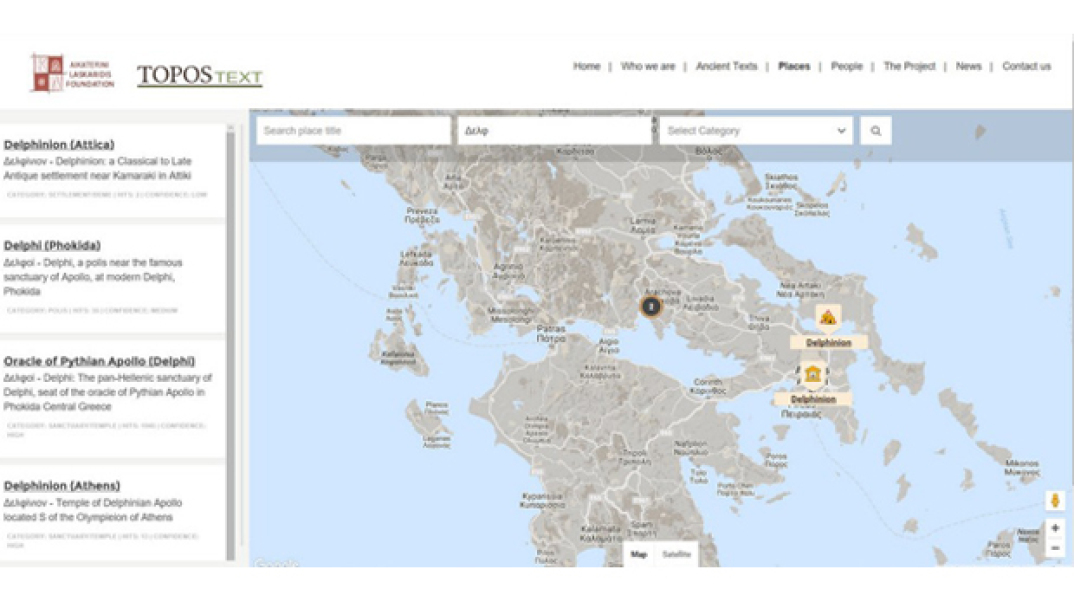Viewport: 1074px width, 600px height.
Task: Open the Delphinion (Attica) result link
Action: (x=59, y=144)
